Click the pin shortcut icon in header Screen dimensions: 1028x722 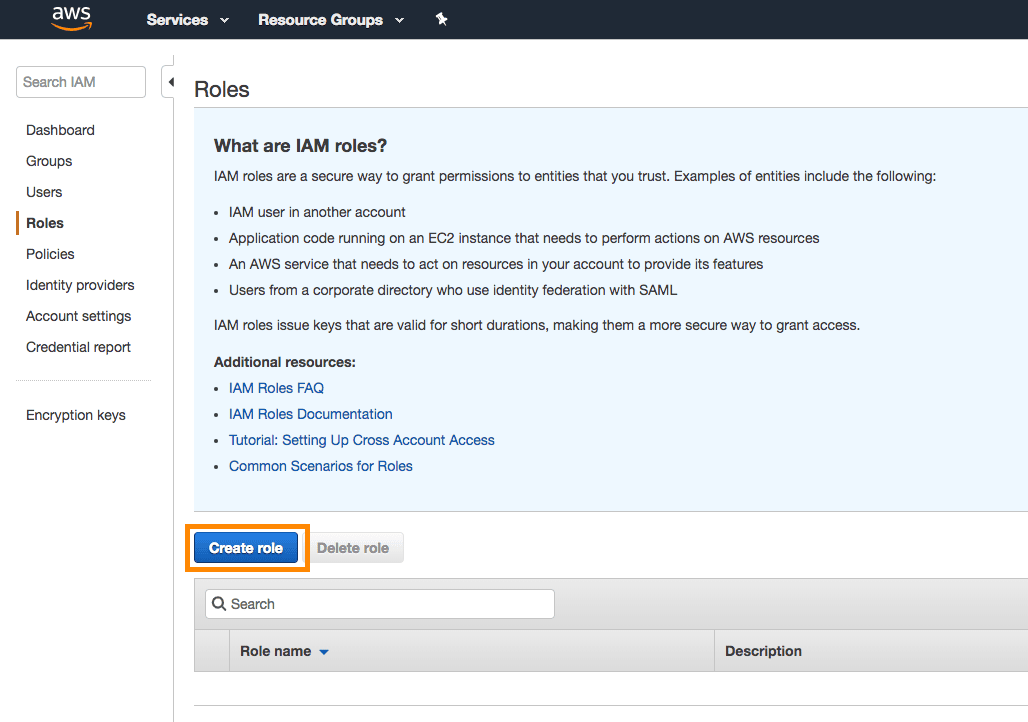(441, 20)
